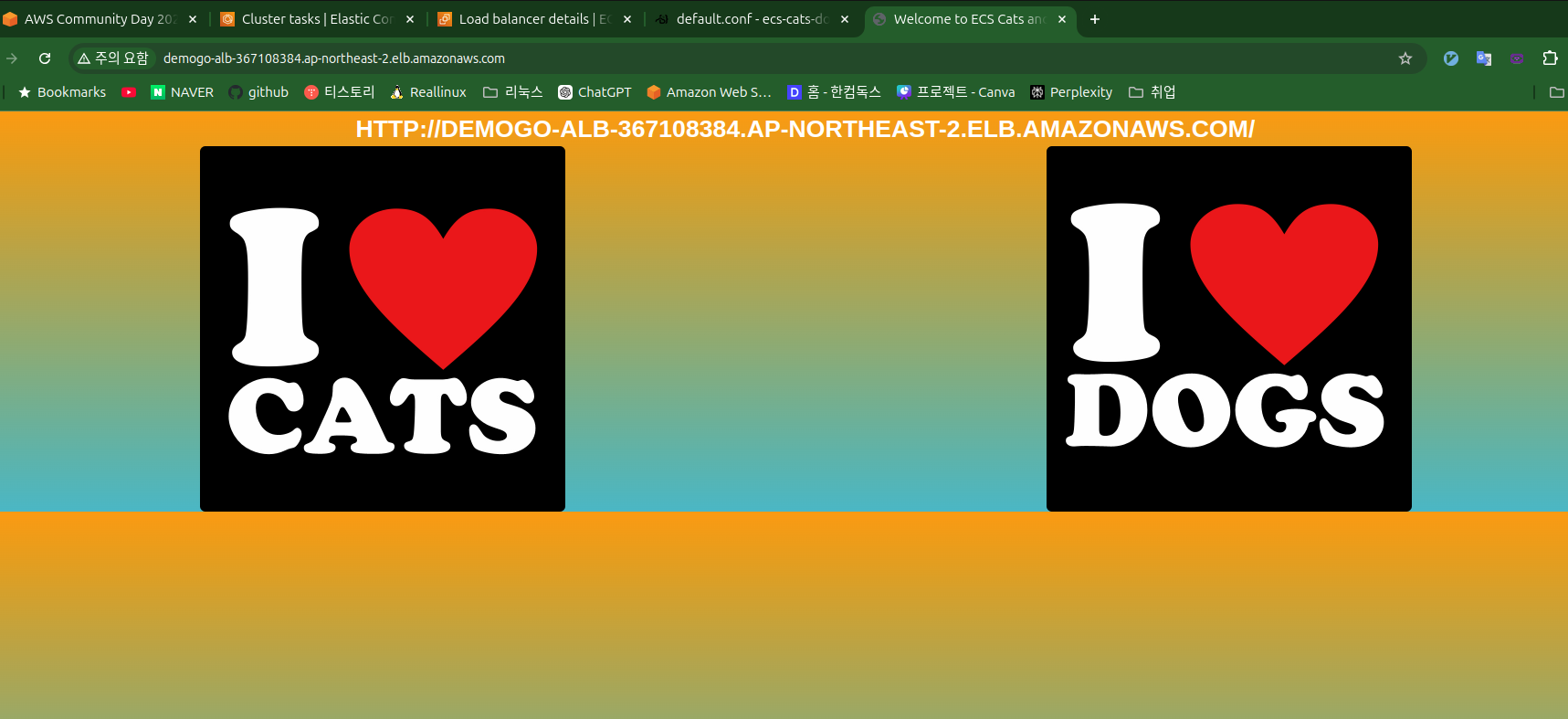Open the 리눅스 bookmarks folder
This screenshot has width=1568, height=719.
click(513, 92)
